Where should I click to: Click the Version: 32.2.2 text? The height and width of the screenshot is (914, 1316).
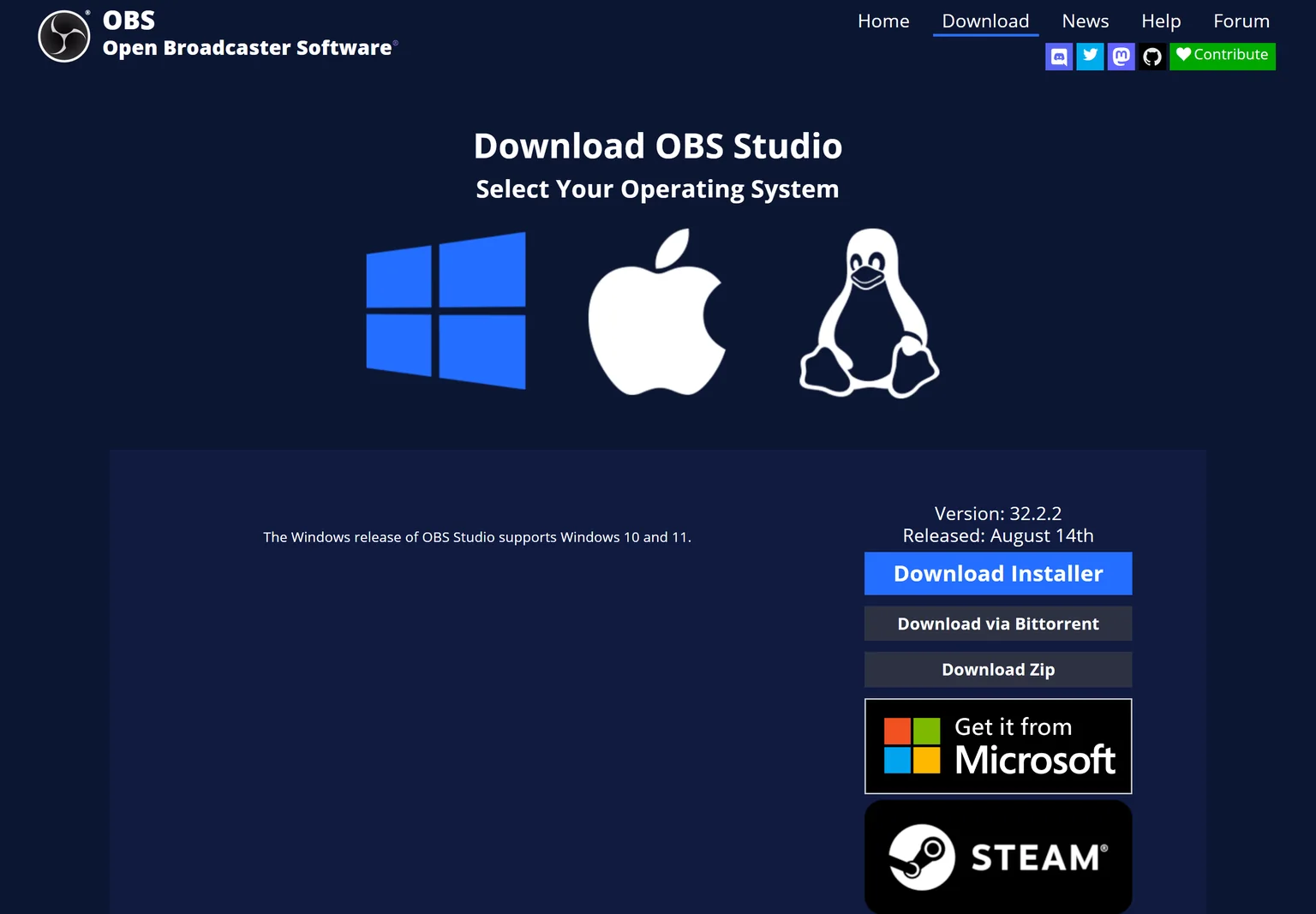click(998, 513)
